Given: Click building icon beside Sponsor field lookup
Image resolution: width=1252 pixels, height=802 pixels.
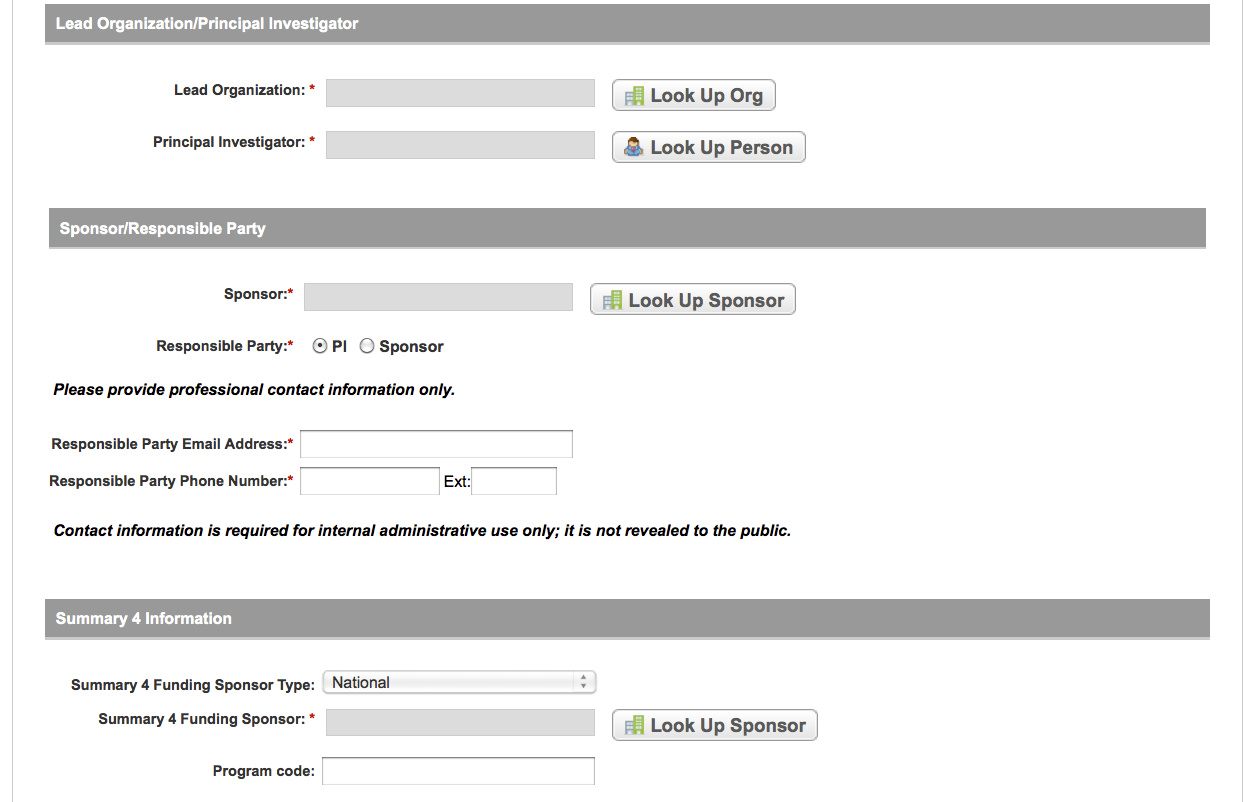Looking at the screenshot, I should coord(612,300).
